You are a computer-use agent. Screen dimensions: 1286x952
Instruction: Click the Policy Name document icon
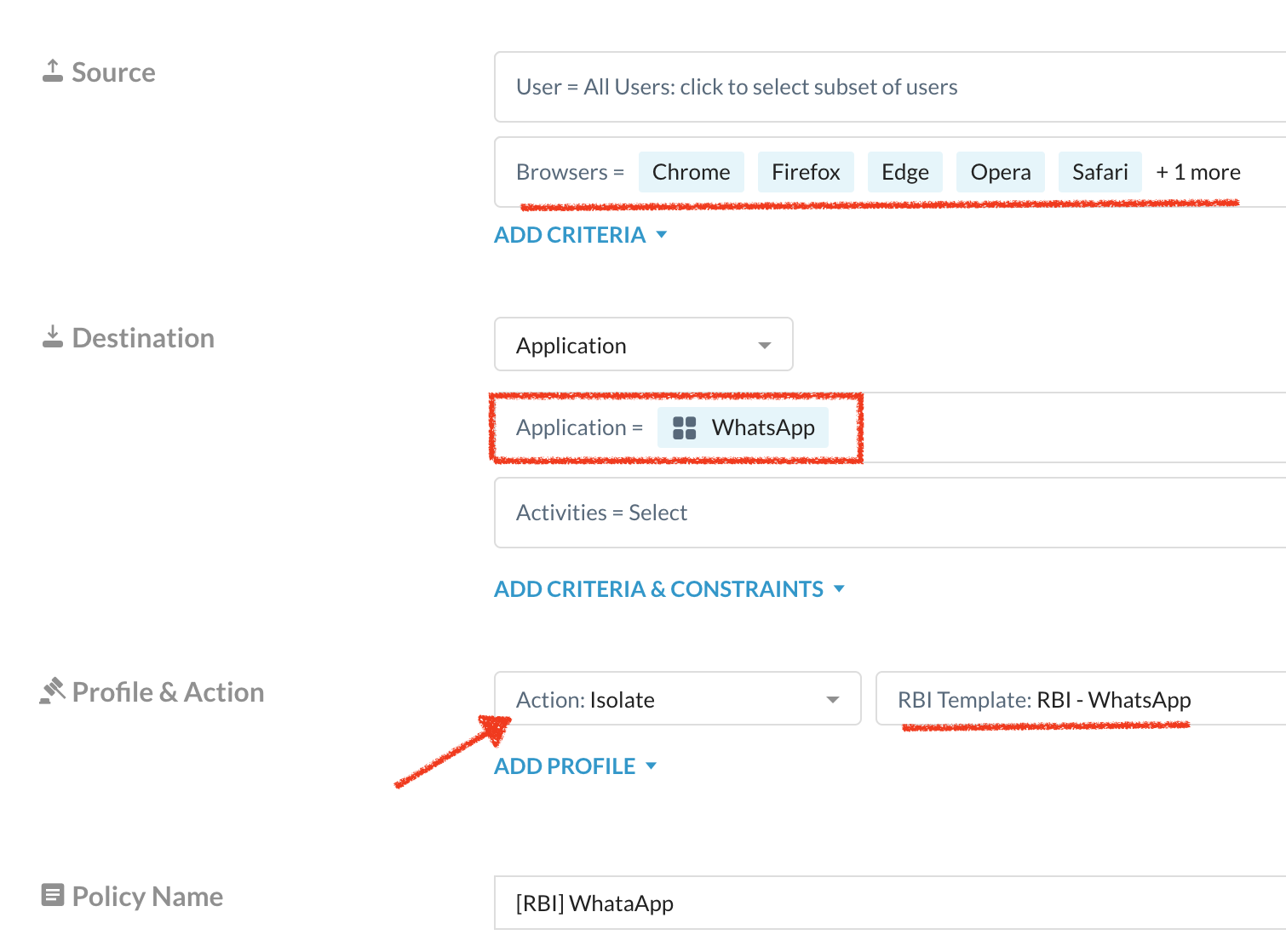click(x=53, y=895)
